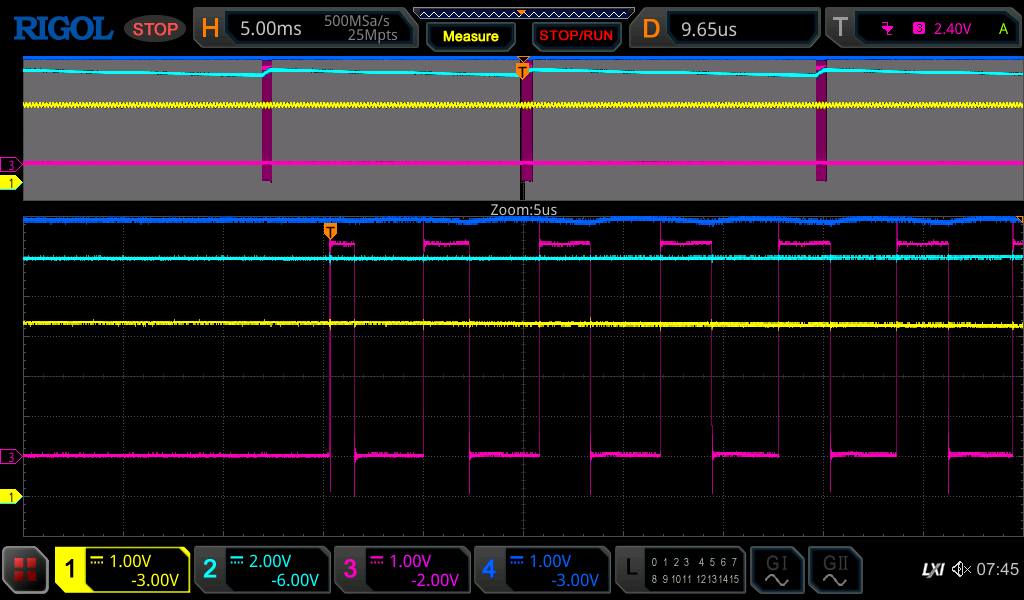Click the orange trigger T marker in zoom view
The image size is (1024, 600).
330,230
